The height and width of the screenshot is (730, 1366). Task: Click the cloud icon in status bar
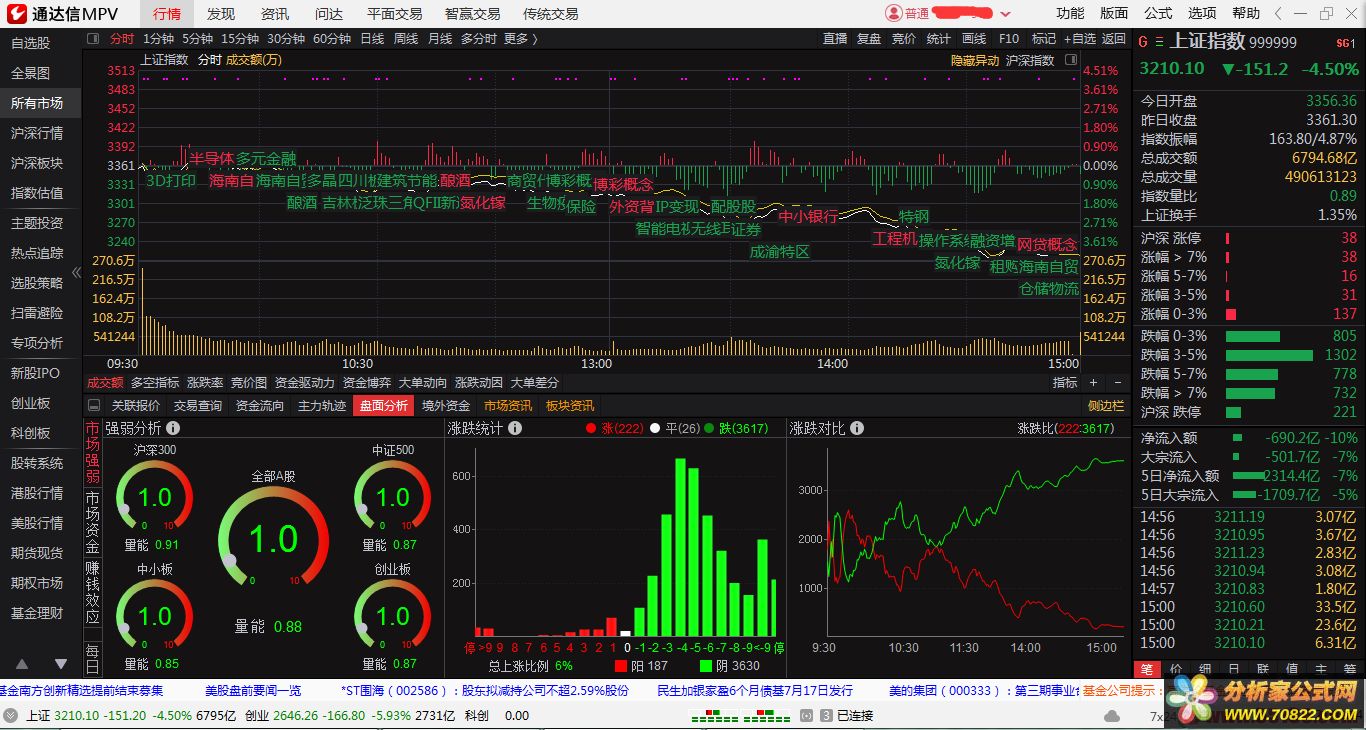[1111, 715]
